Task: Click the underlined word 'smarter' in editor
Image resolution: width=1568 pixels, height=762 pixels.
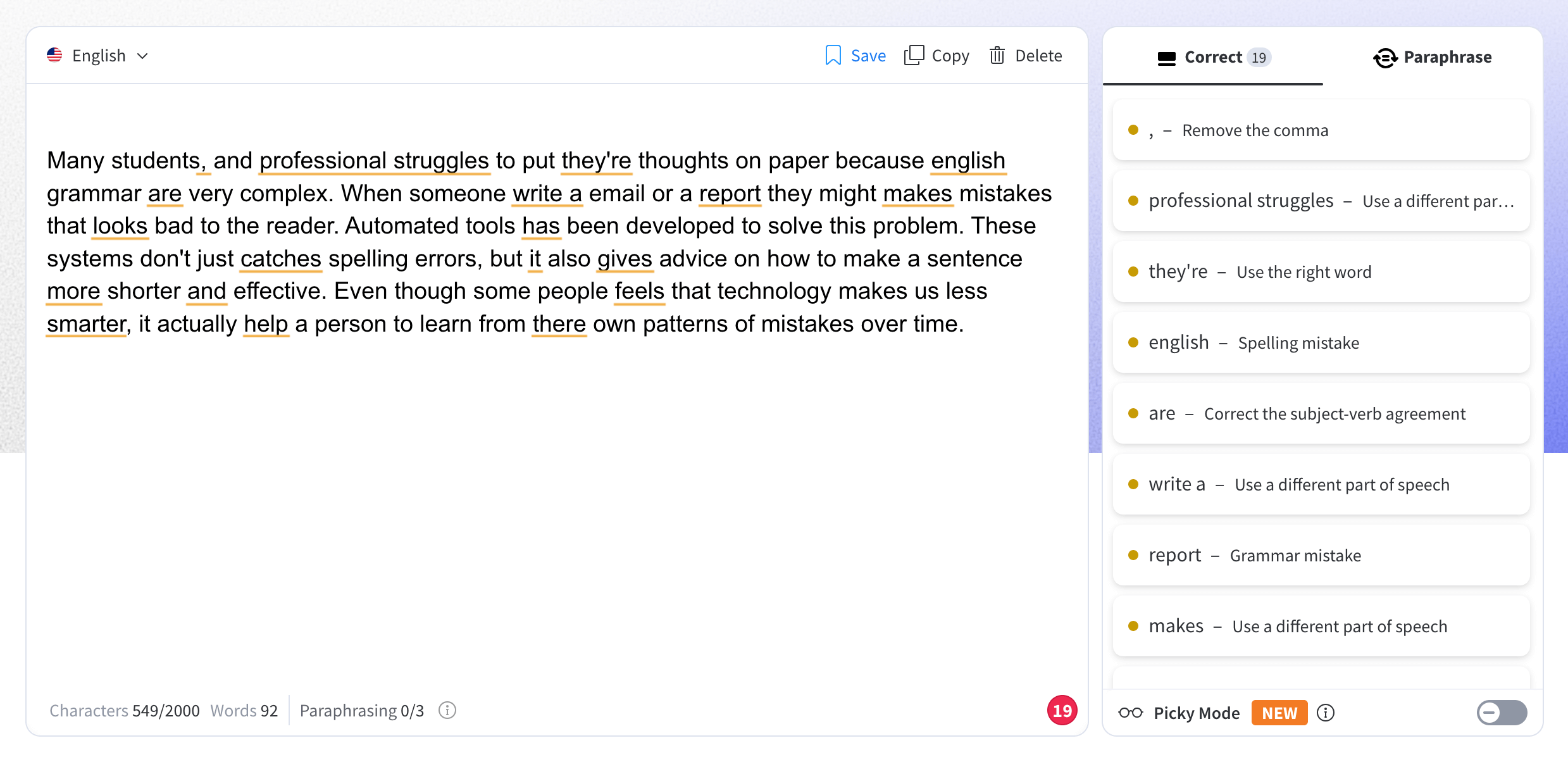Action: point(87,324)
